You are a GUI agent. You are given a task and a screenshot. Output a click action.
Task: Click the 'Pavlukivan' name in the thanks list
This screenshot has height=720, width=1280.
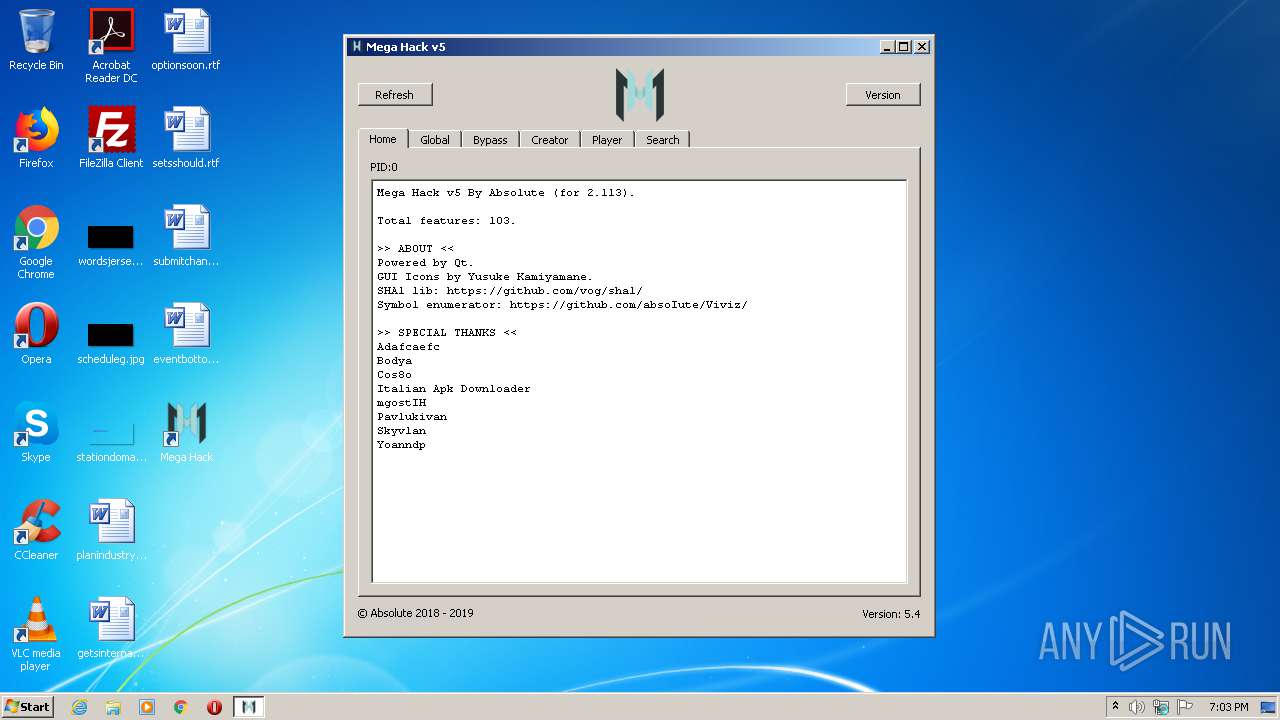click(412, 417)
